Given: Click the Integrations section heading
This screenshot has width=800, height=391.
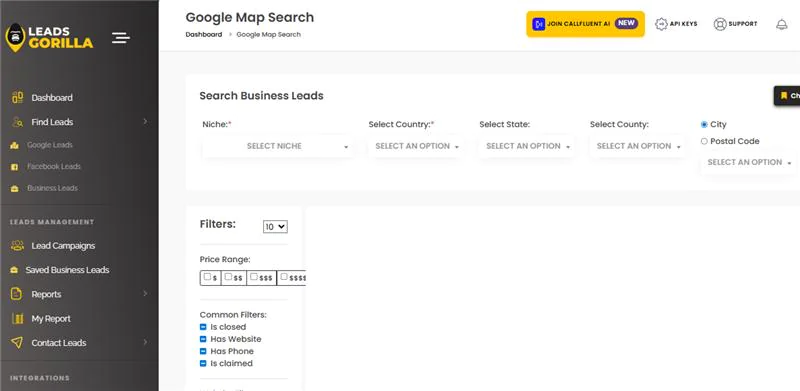Looking at the screenshot, I should (x=40, y=378).
